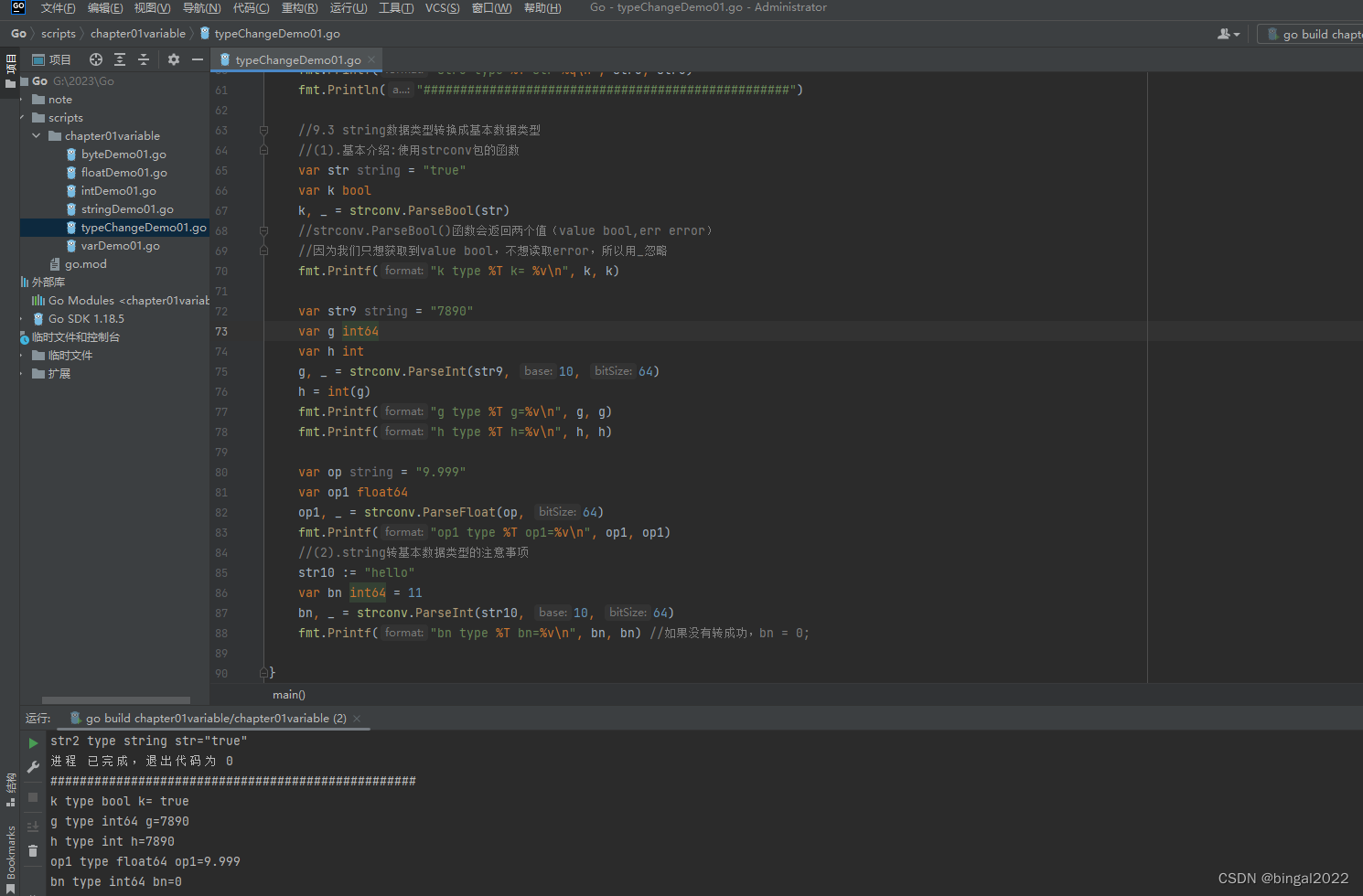1363x896 pixels.
Task: Select Go Modules node under 外部库
Action: pos(120,301)
